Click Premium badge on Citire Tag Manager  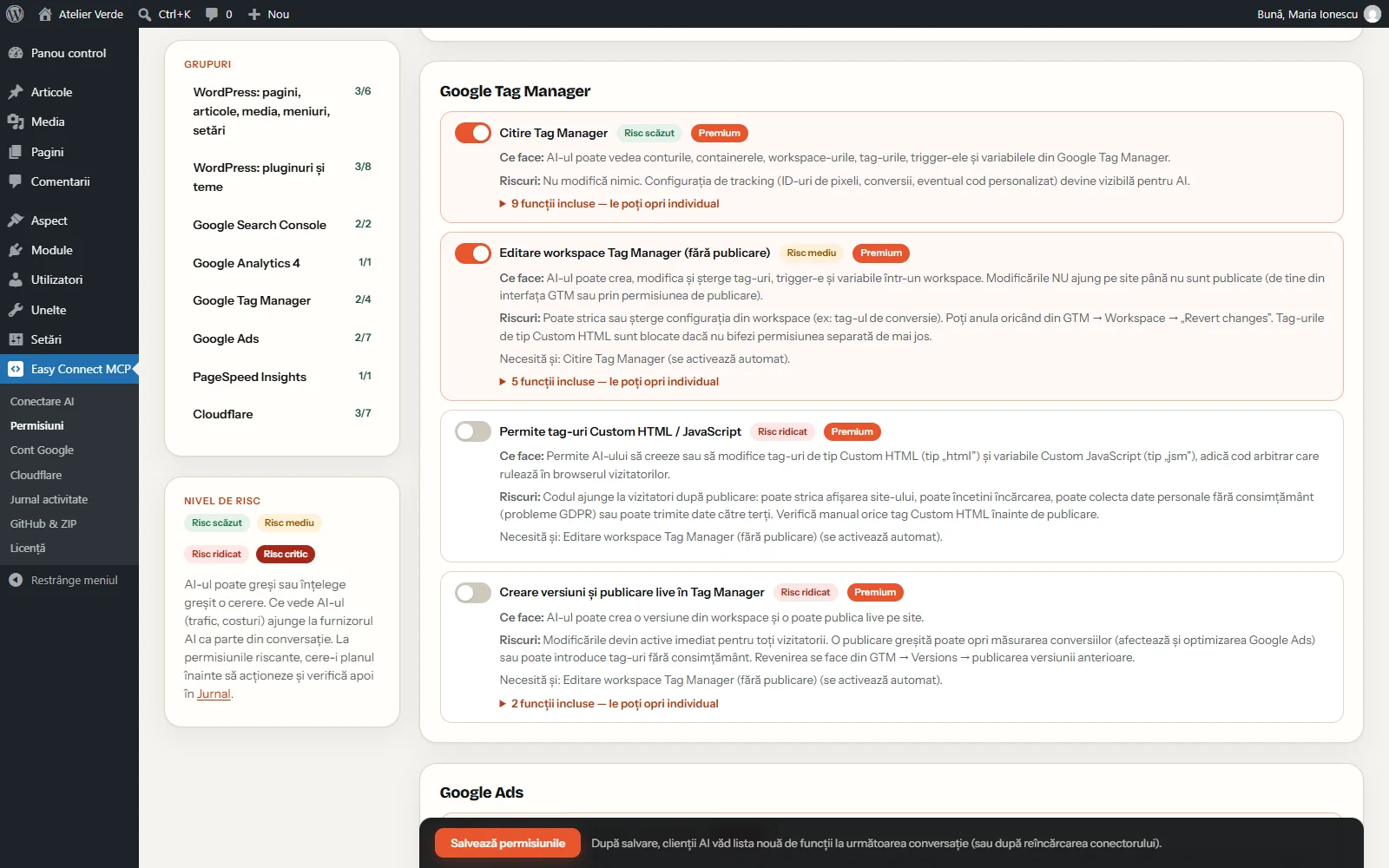[x=720, y=133]
